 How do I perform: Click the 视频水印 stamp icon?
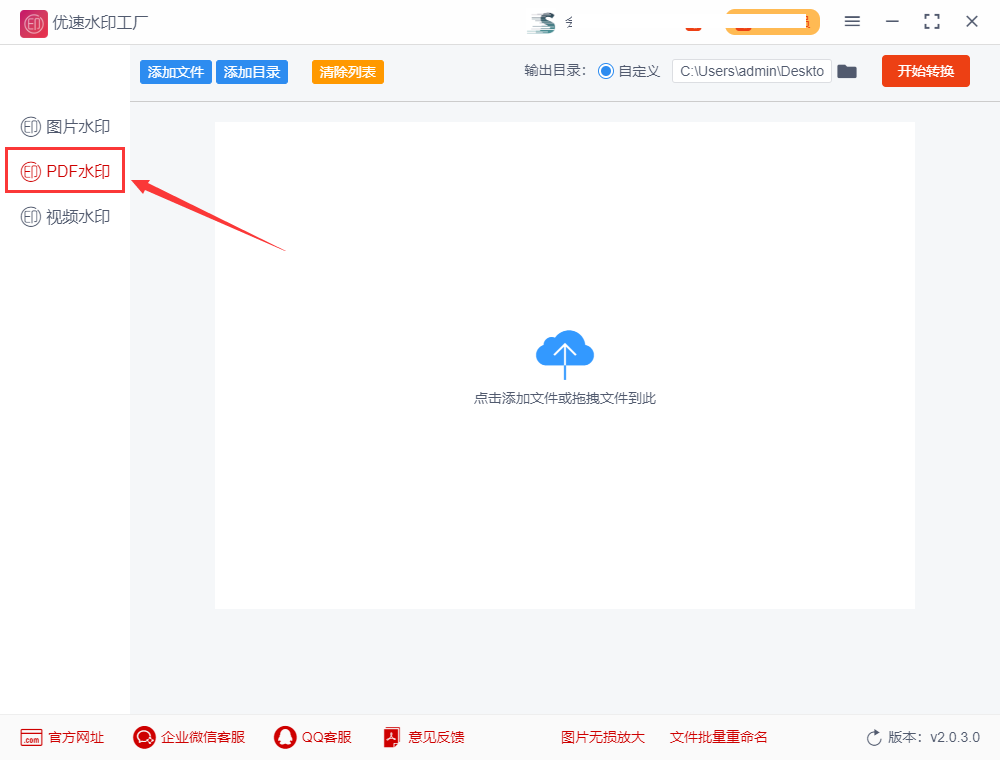[x=31, y=217]
